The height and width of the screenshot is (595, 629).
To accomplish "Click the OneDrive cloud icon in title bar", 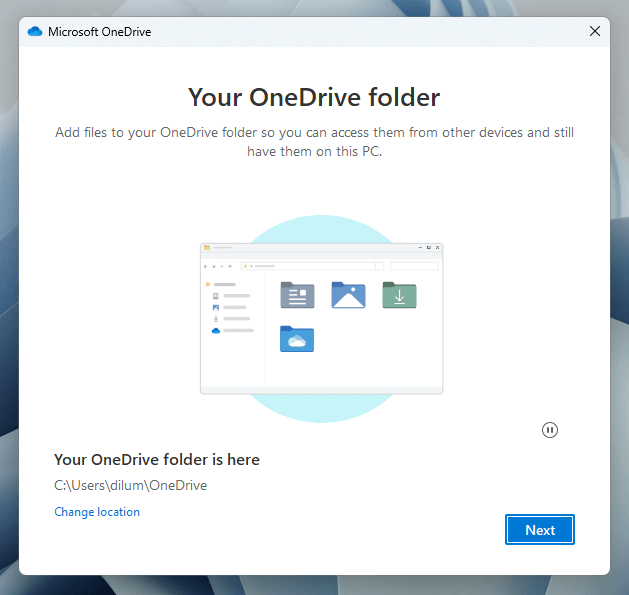I will point(35,31).
